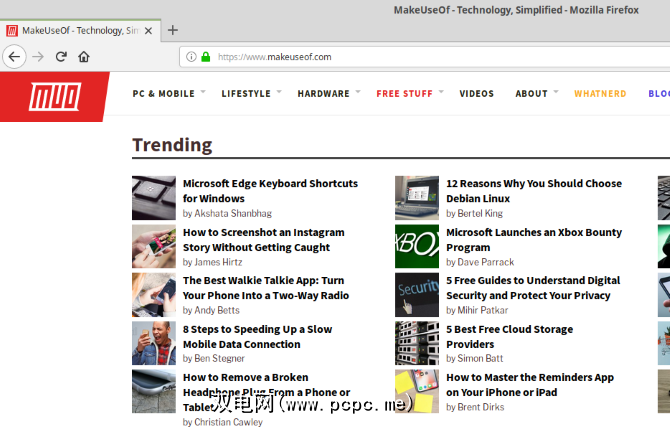Show site information via the info icon

(x=191, y=57)
